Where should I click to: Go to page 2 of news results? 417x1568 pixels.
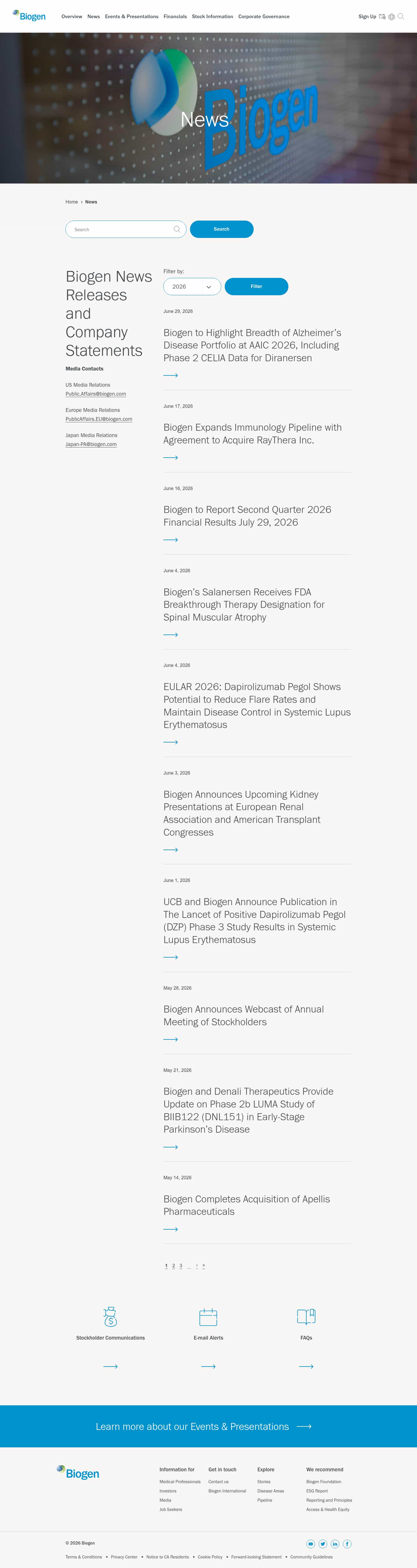173,1266
